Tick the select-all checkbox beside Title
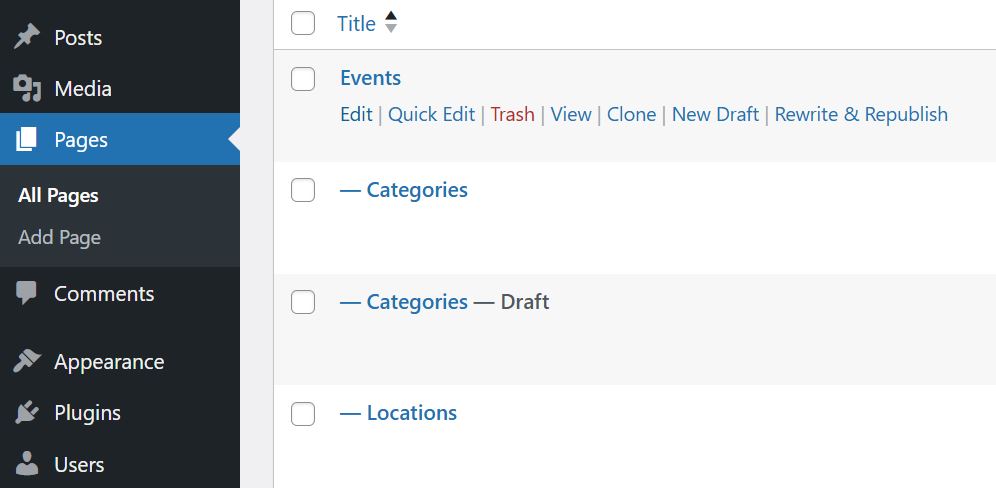996x488 pixels. click(303, 23)
